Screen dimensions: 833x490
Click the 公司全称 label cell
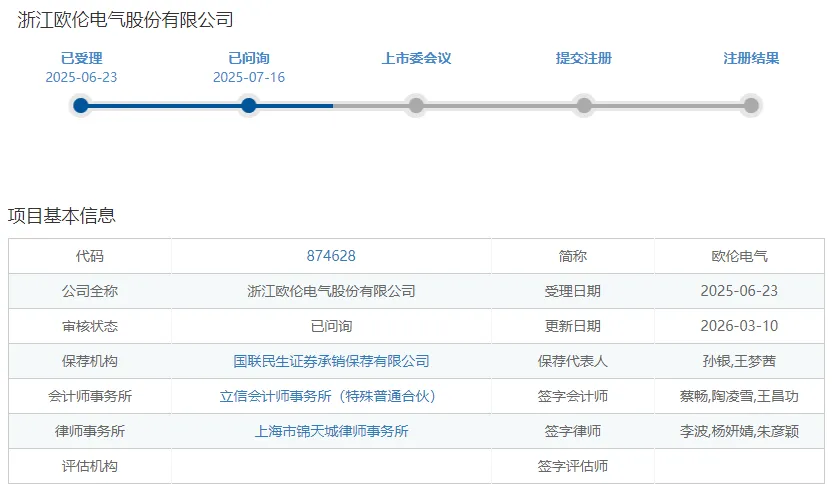(90, 291)
